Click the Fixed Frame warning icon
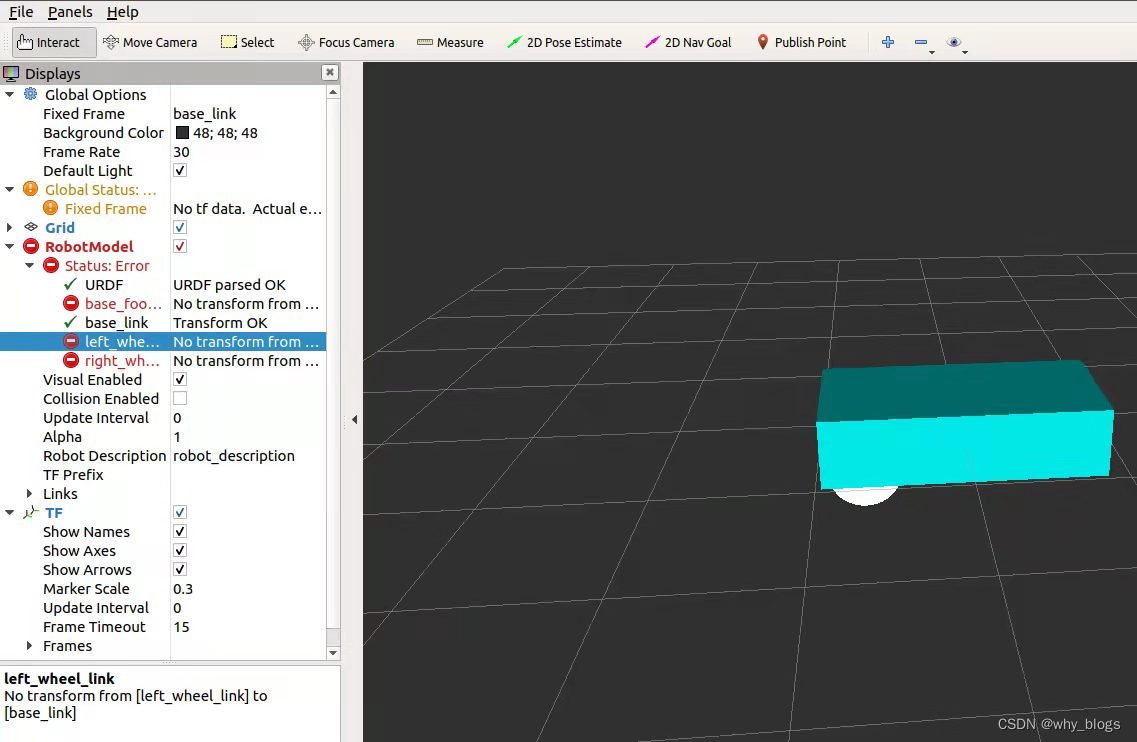The width and height of the screenshot is (1137, 742). click(x=50, y=208)
